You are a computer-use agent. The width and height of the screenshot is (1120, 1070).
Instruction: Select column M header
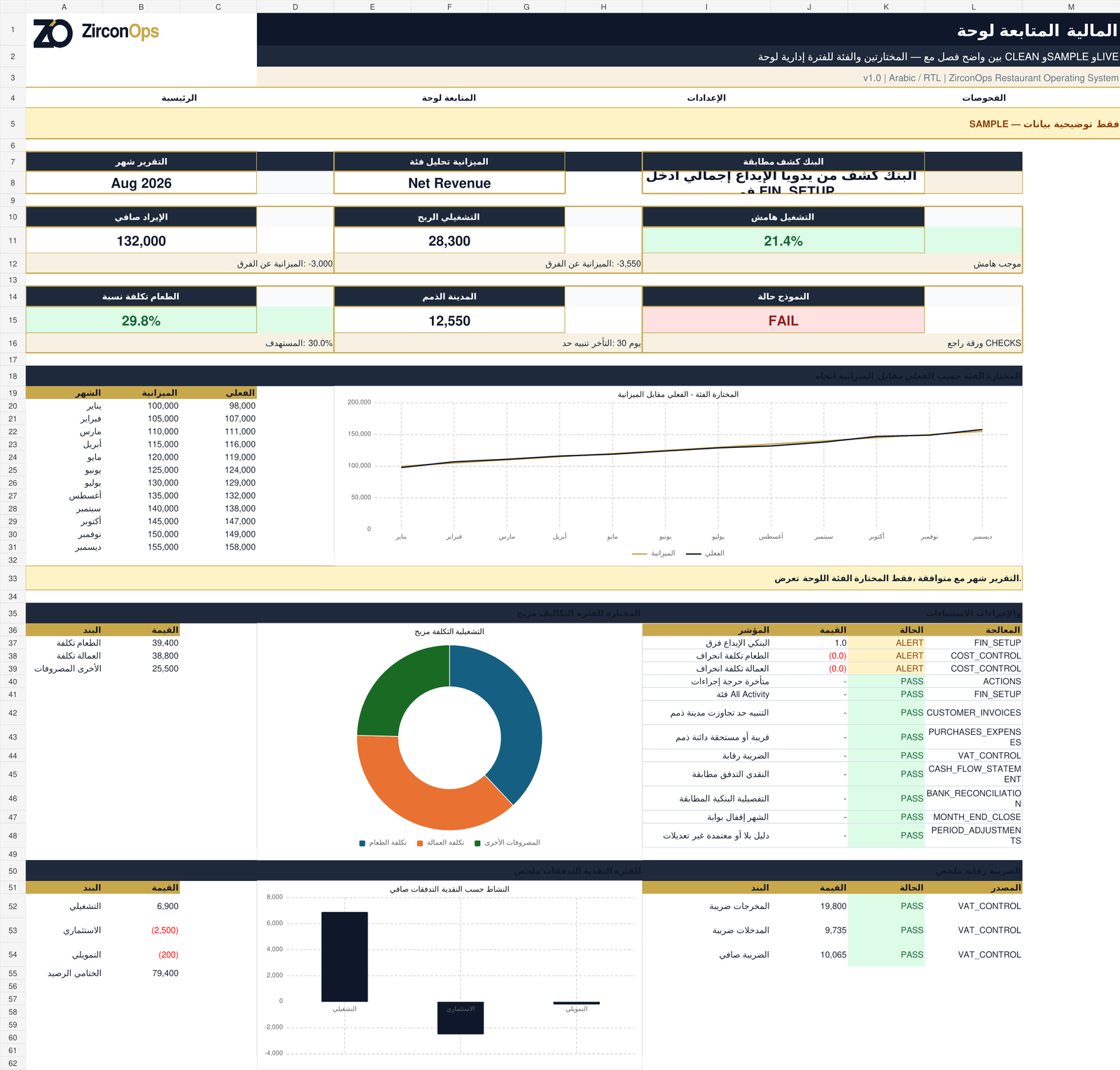point(1071,7)
